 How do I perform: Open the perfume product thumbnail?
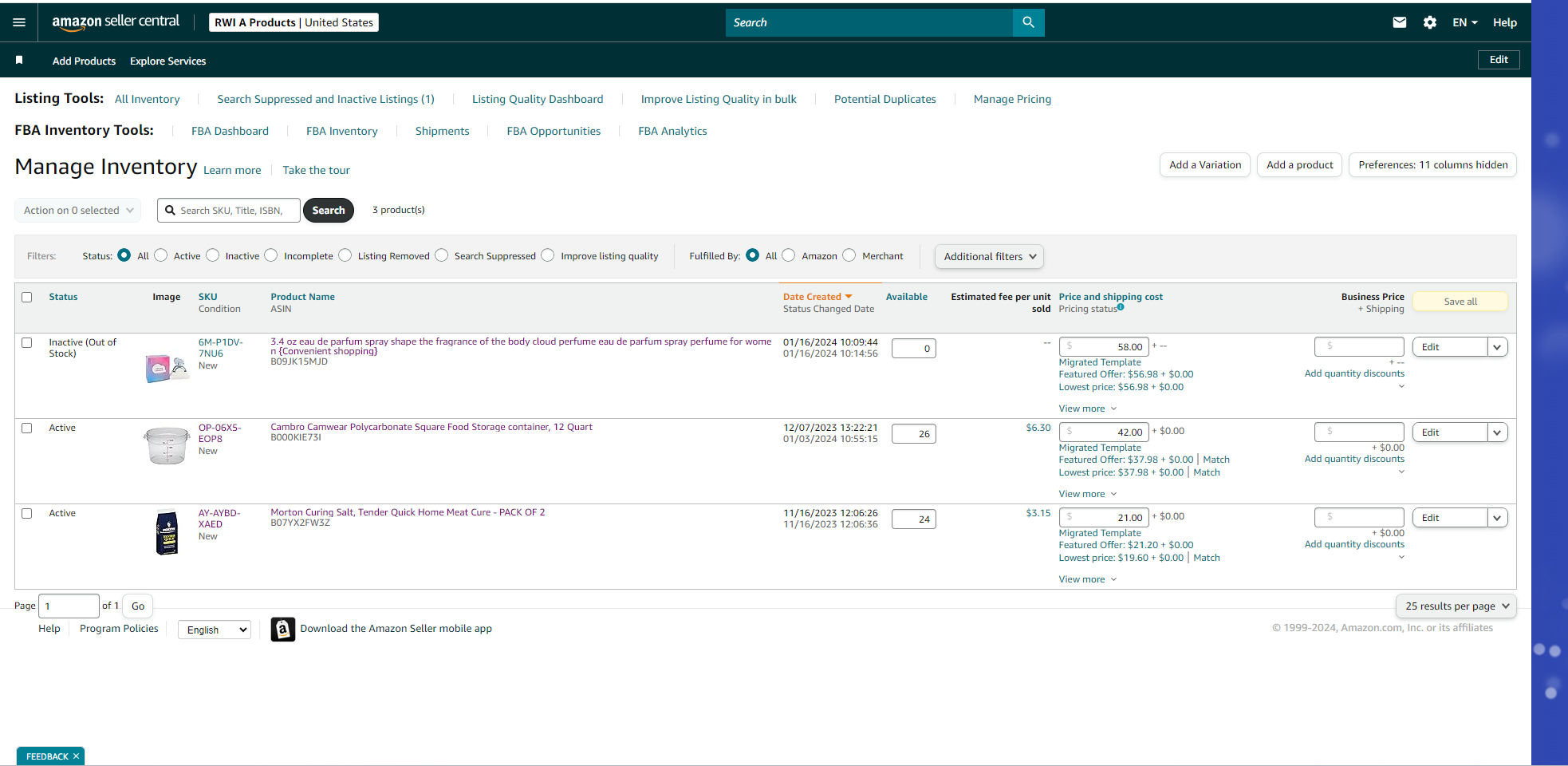(167, 367)
